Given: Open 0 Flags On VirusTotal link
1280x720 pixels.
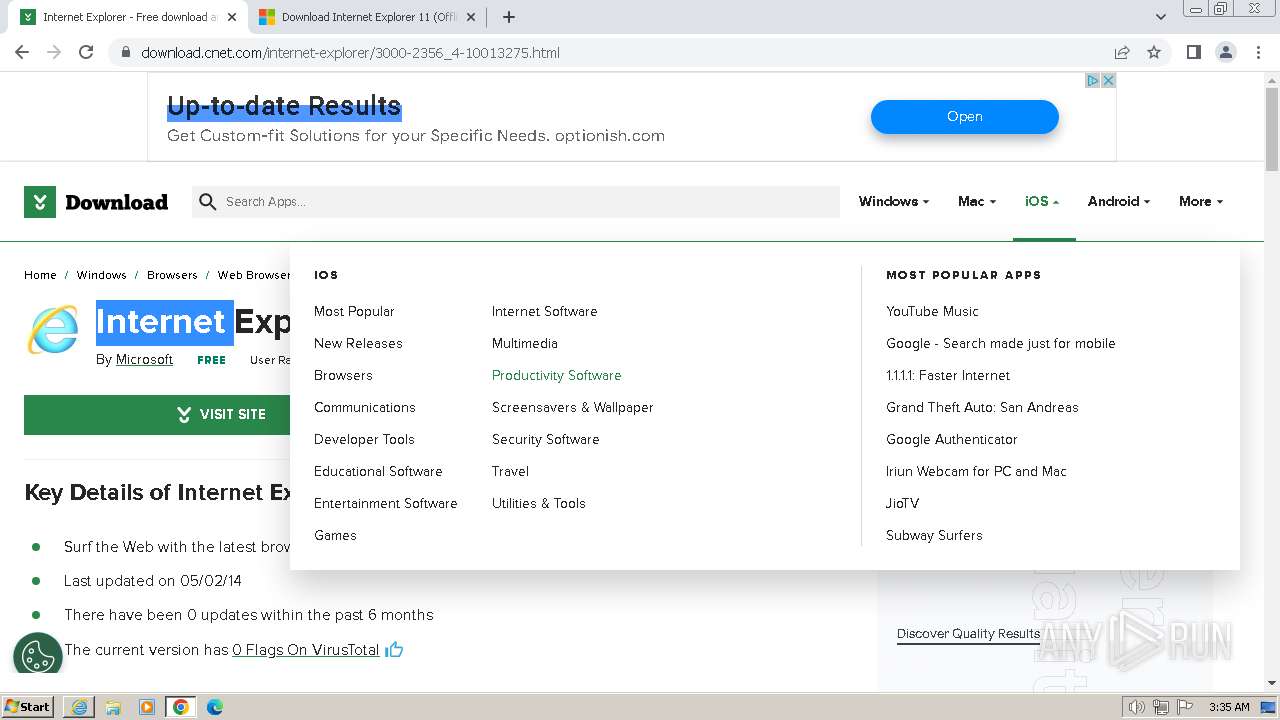Looking at the screenshot, I should tap(306, 650).
